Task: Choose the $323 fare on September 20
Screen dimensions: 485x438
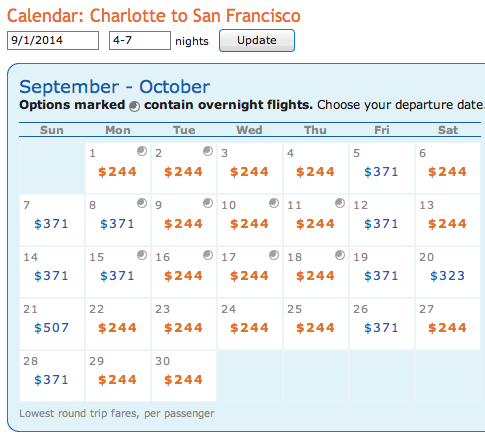Action: click(x=447, y=276)
